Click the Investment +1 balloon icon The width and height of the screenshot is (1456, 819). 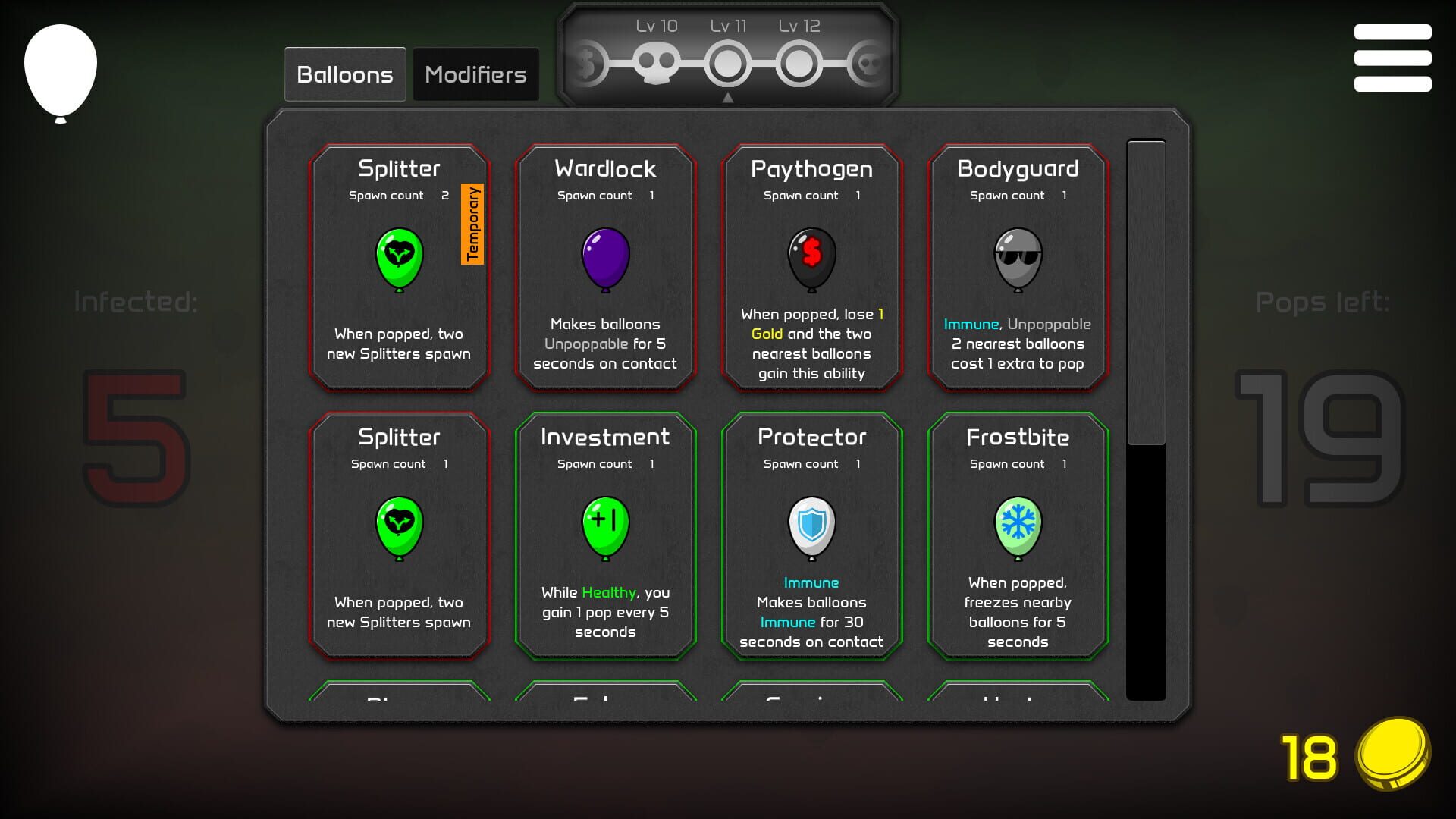604,526
